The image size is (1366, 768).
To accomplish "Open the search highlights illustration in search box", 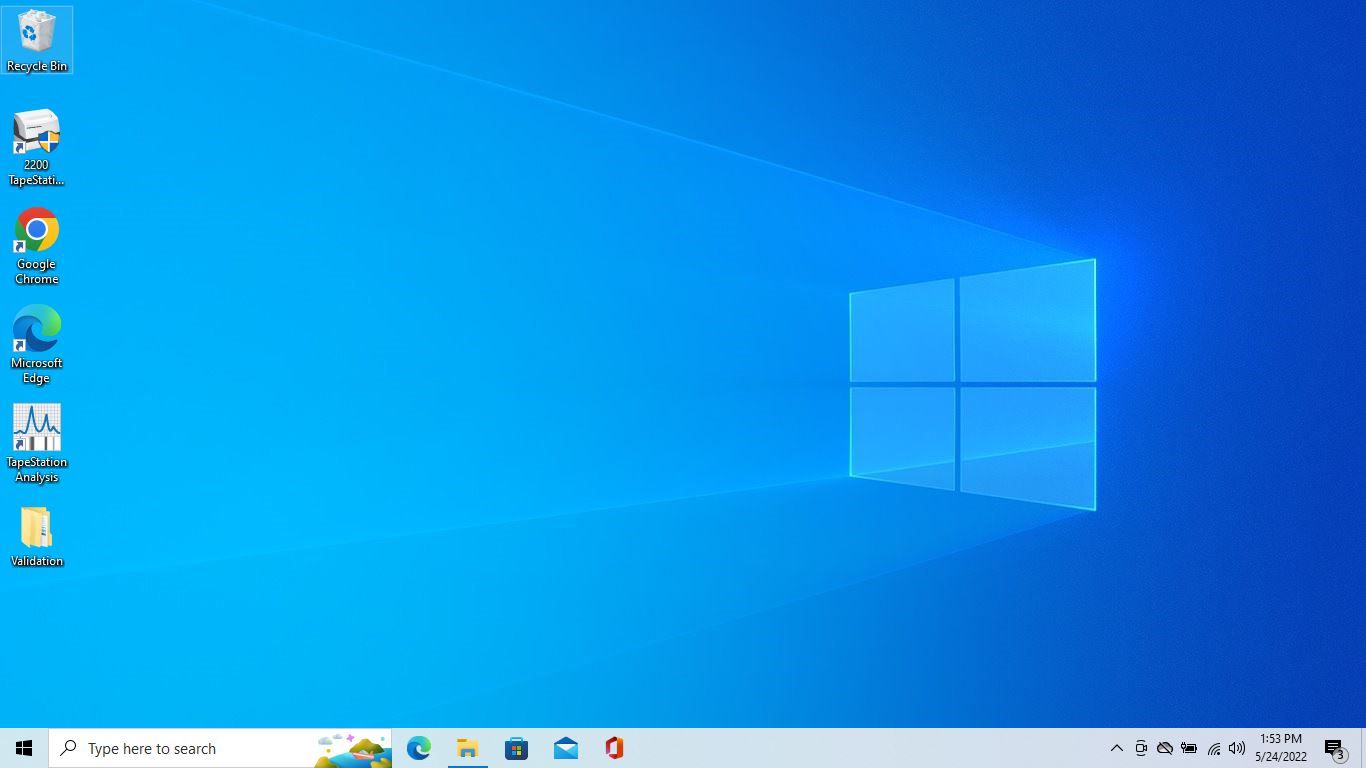I will tap(352, 749).
